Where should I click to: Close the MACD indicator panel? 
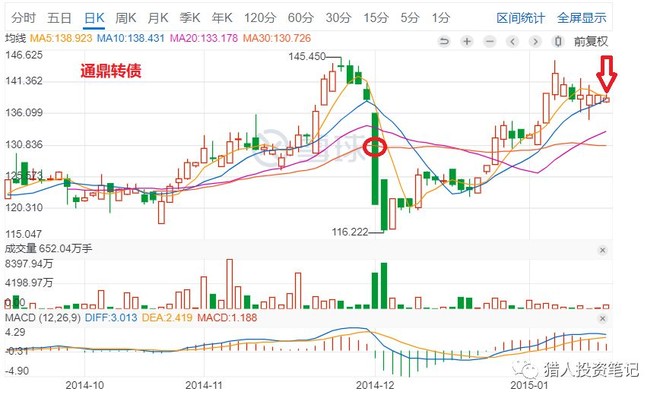[602, 318]
